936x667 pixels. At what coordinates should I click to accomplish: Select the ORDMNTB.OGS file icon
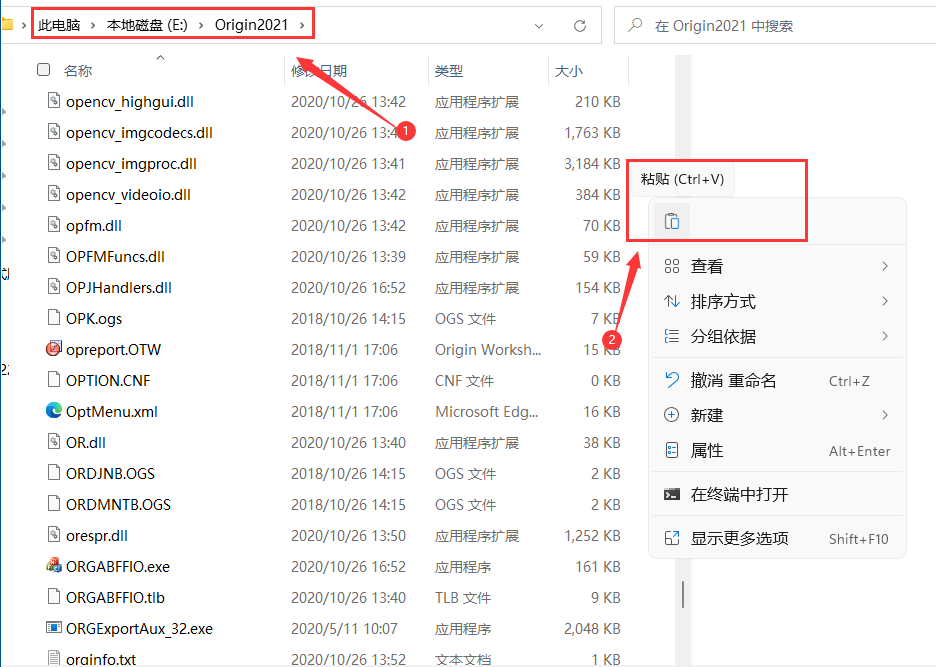pyautogui.click(x=54, y=503)
